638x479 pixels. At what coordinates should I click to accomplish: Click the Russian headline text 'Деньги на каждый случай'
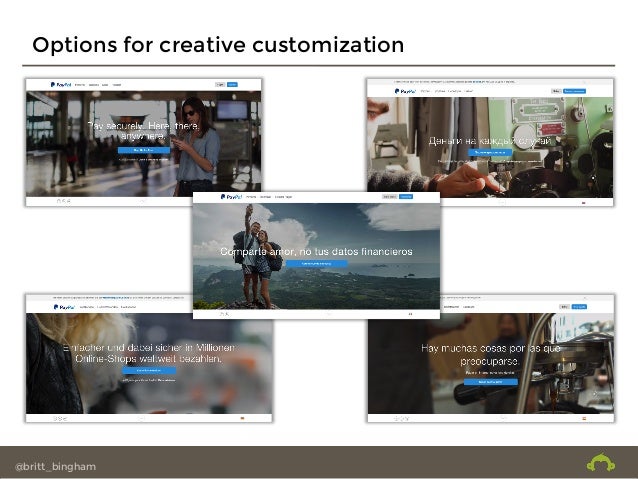click(x=489, y=141)
